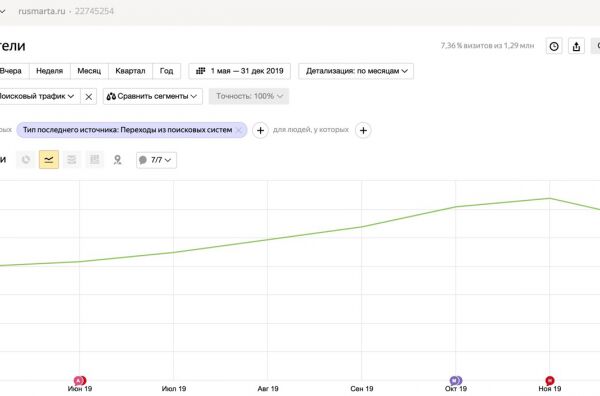The height and width of the screenshot is (396, 600).
Task: Click the export share icon
Action: 576,46
